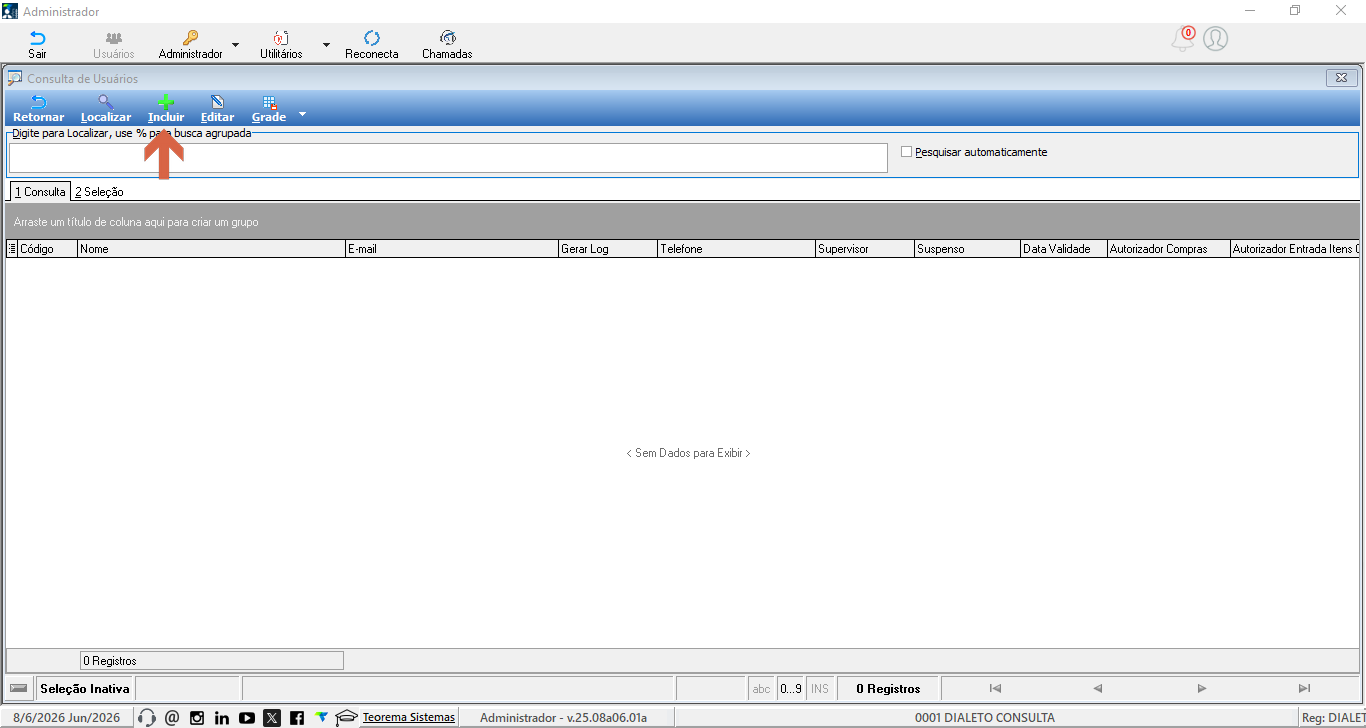
Task: Sort by the Código column header
Action: click(x=48, y=249)
